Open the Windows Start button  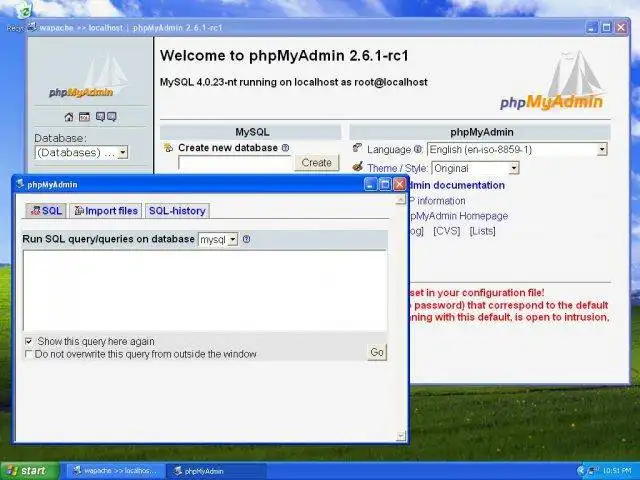click(x=30, y=471)
